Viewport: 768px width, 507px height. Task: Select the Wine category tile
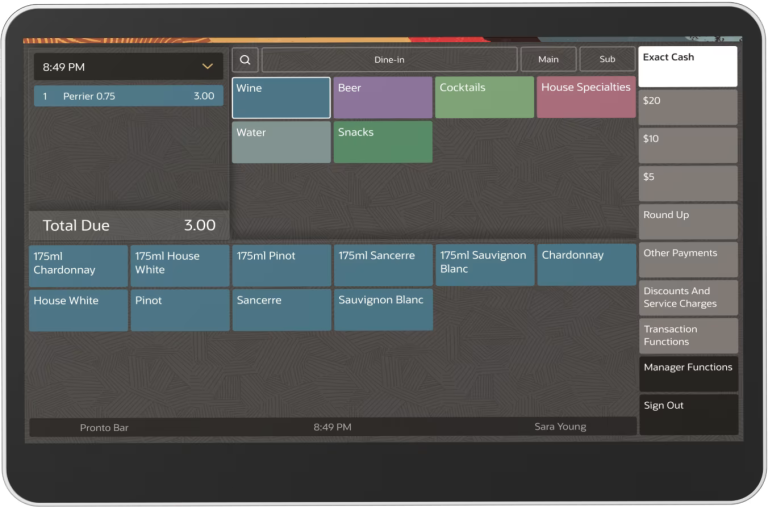coord(281,98)
